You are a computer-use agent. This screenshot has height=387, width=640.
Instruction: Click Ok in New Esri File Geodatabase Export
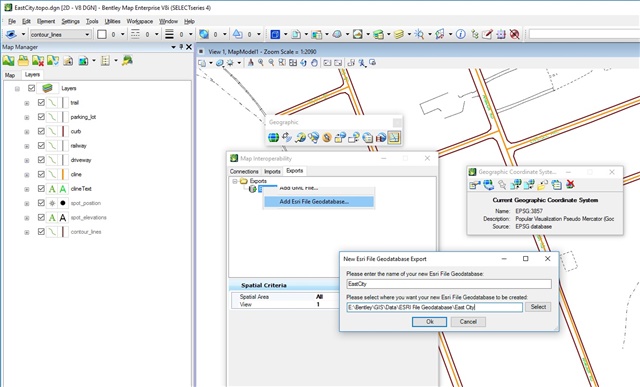pos(429,322)
